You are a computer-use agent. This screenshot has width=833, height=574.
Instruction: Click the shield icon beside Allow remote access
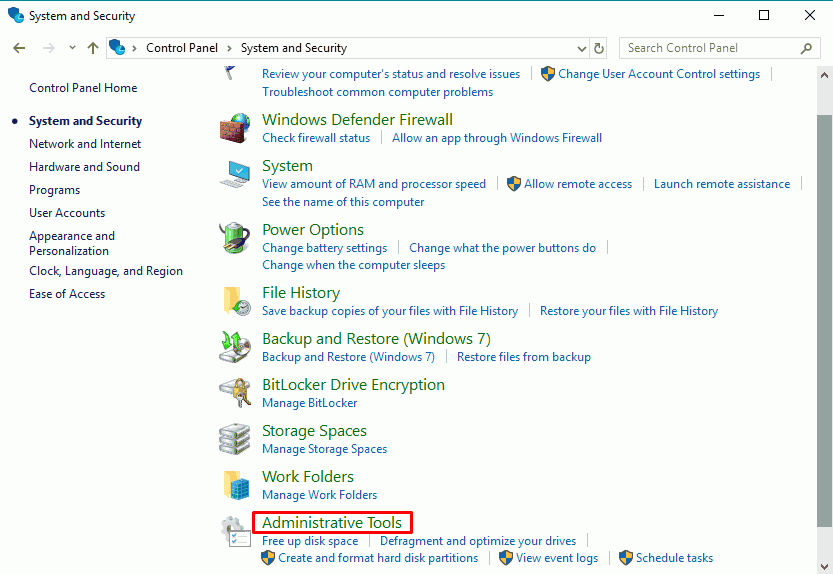coord(514,184)
